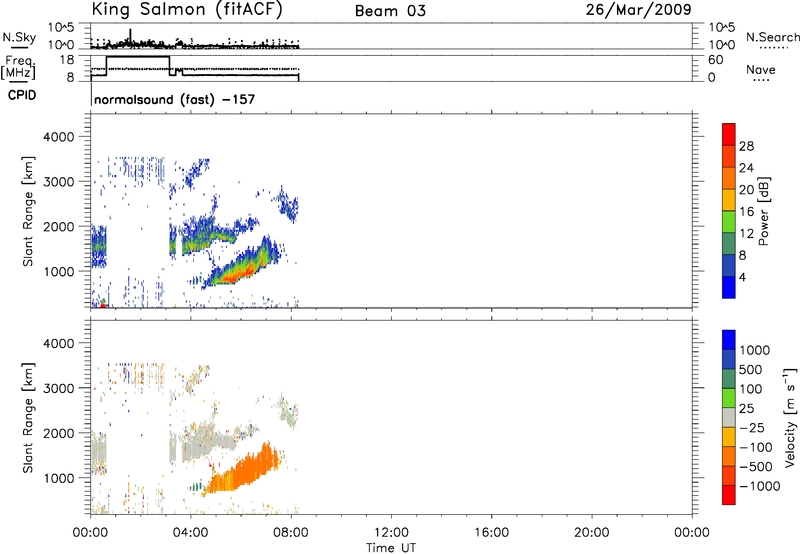This screenshot has height=554, width=800.
Task: Click '1000' tick on Velocity colorbar
Action: [x=754, y=350]
